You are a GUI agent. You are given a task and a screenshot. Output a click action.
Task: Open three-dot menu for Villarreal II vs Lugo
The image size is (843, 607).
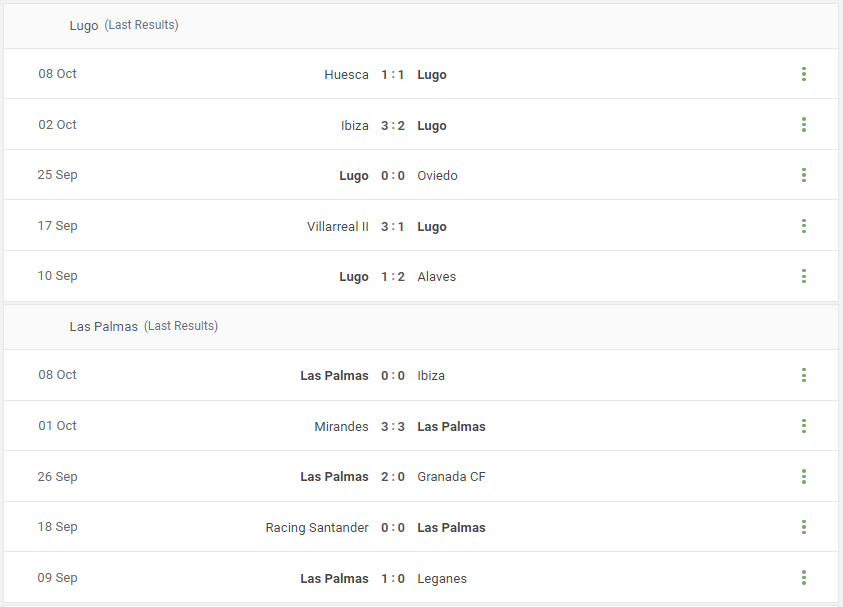(x=804, y=226)
